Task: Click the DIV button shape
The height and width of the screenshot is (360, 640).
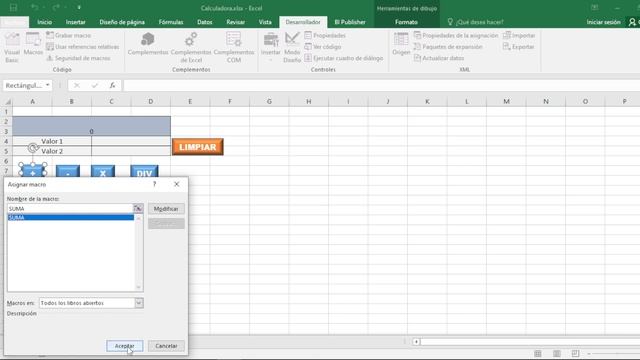Action: (x=144, y=171)
